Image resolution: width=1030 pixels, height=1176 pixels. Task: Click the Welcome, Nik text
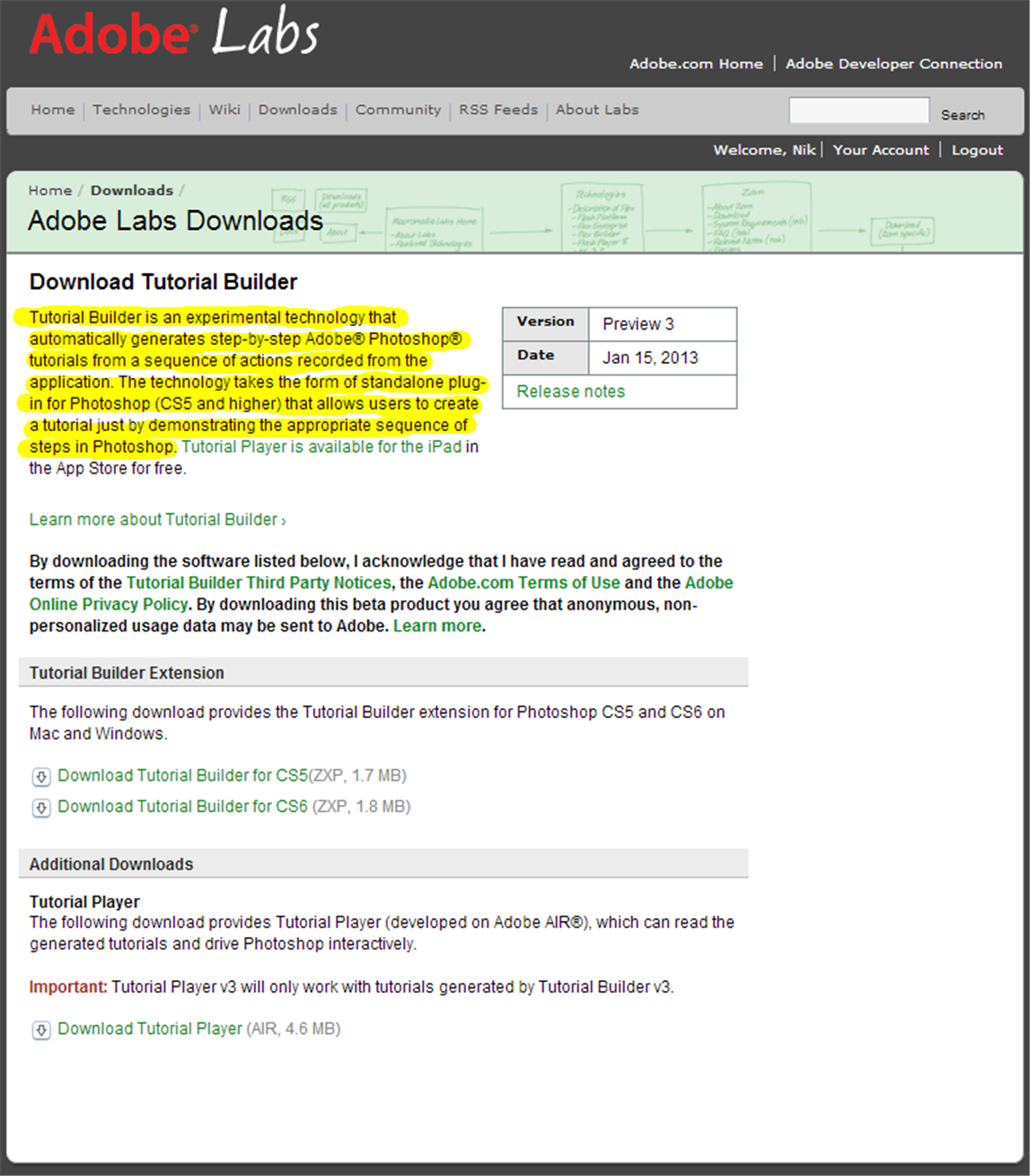pos(764,150)
